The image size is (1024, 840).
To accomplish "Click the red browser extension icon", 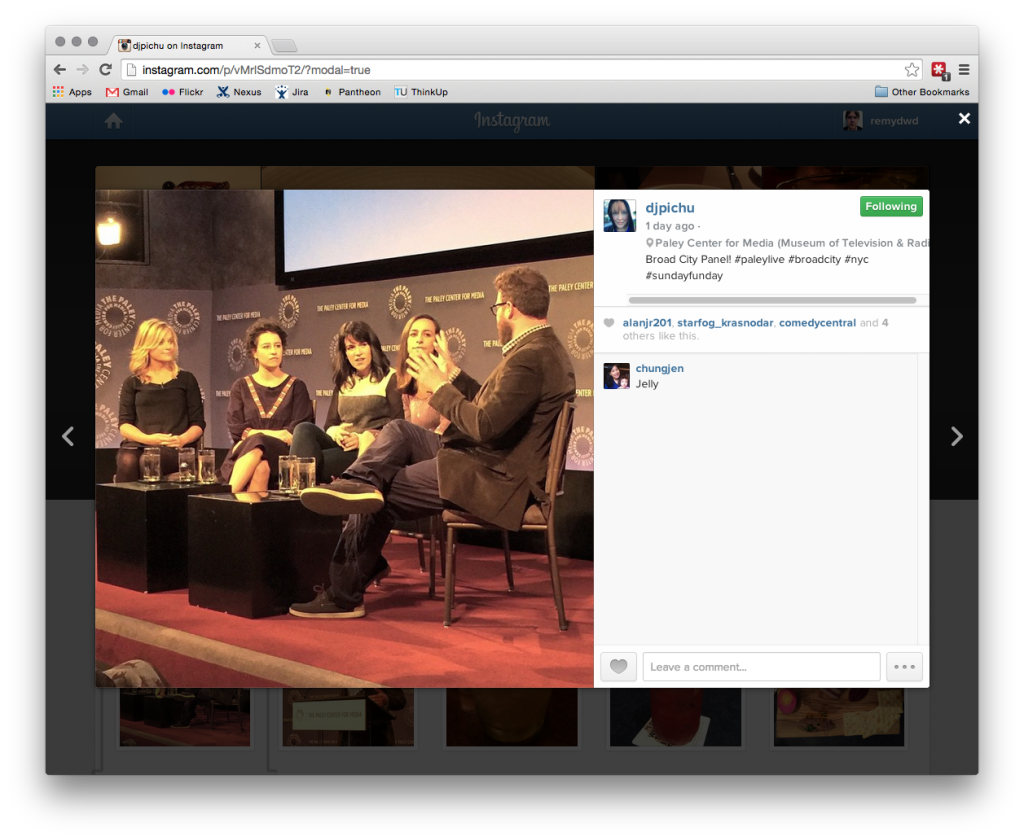I will pos(939,70).
